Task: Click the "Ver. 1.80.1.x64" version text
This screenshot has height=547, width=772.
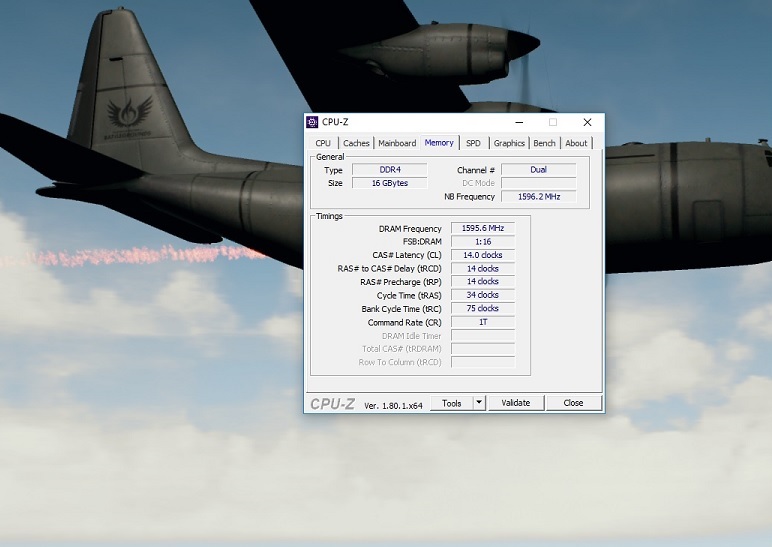Action: pyautogui.click(x=393, y=406)
